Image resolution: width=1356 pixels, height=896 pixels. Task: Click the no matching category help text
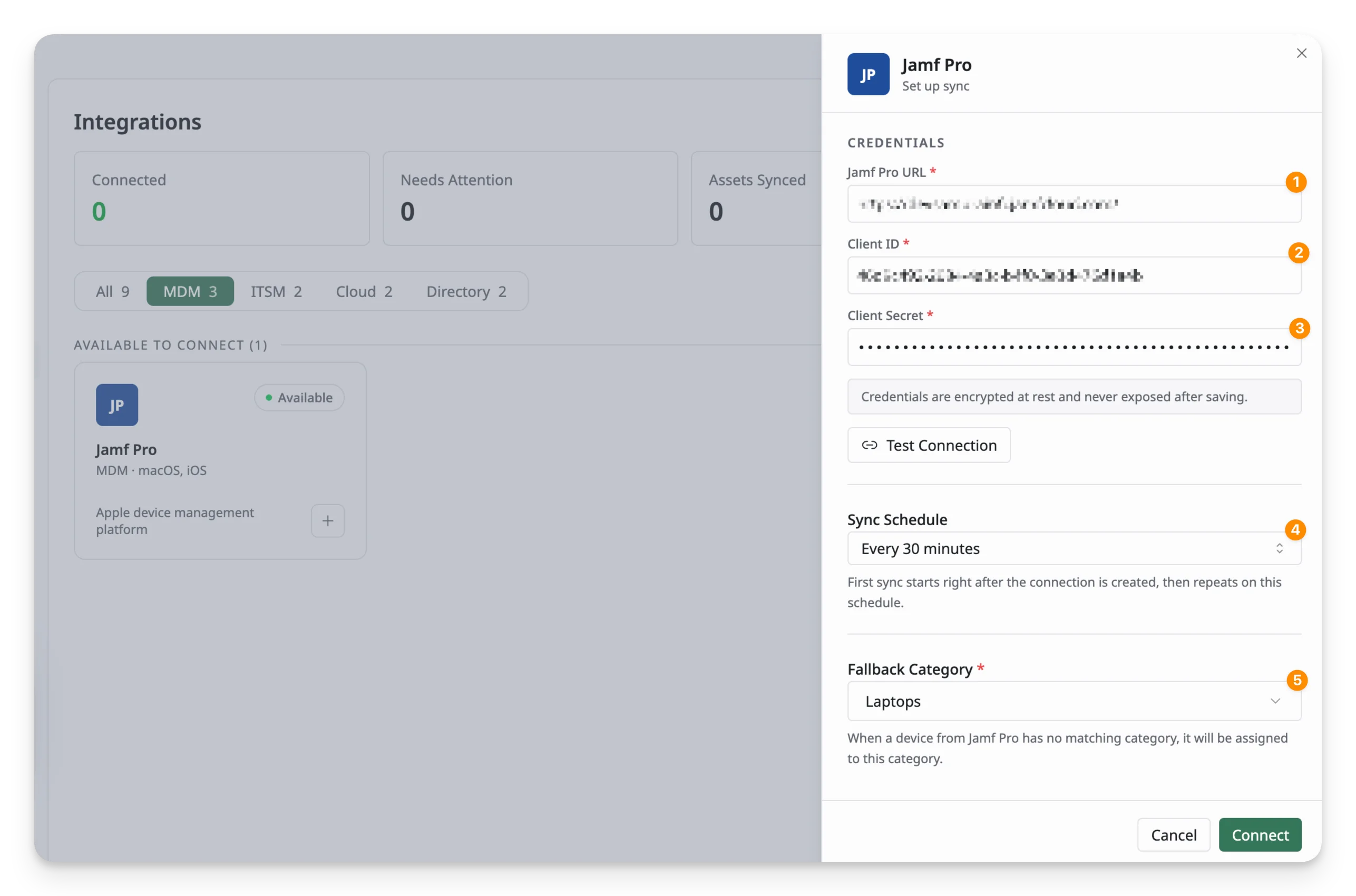tap(1067, 748)
